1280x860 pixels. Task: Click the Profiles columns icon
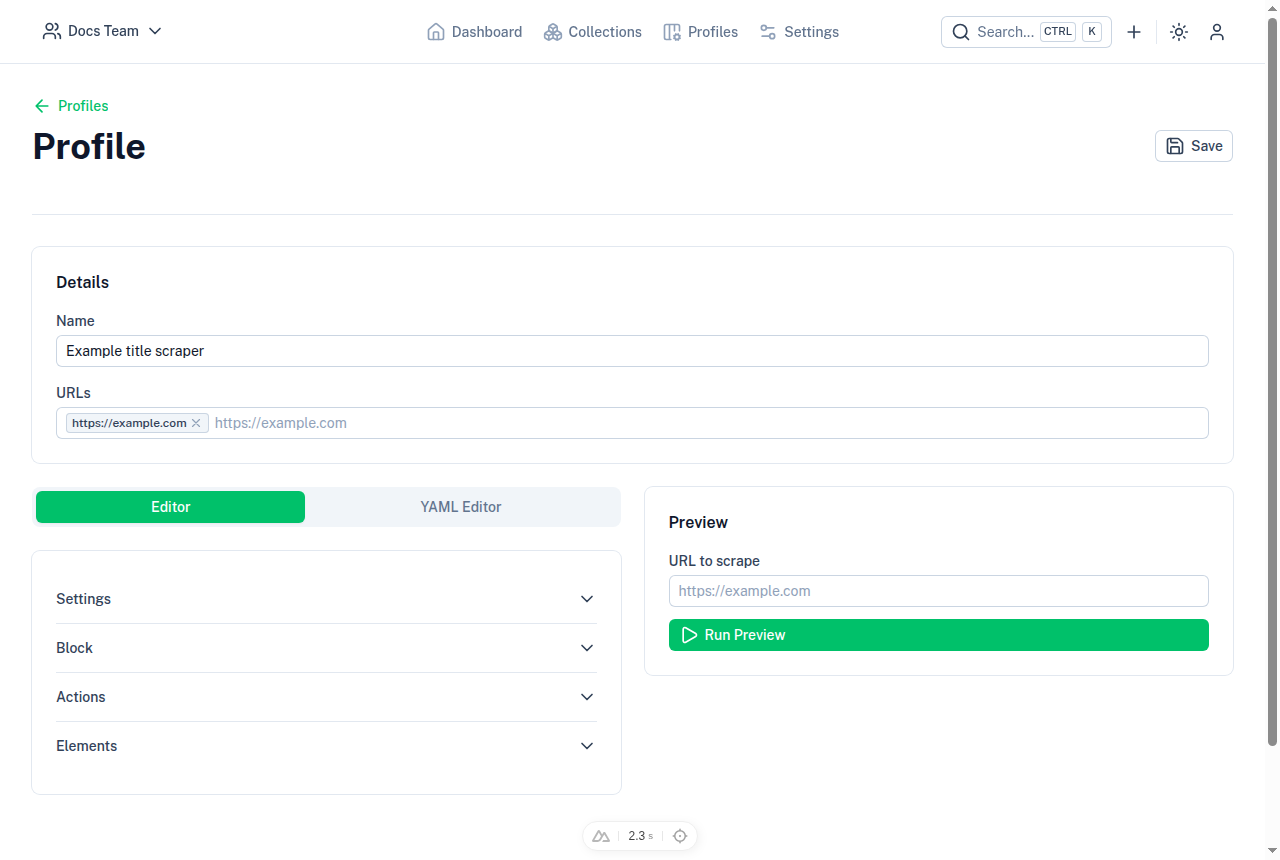[672, 32]
